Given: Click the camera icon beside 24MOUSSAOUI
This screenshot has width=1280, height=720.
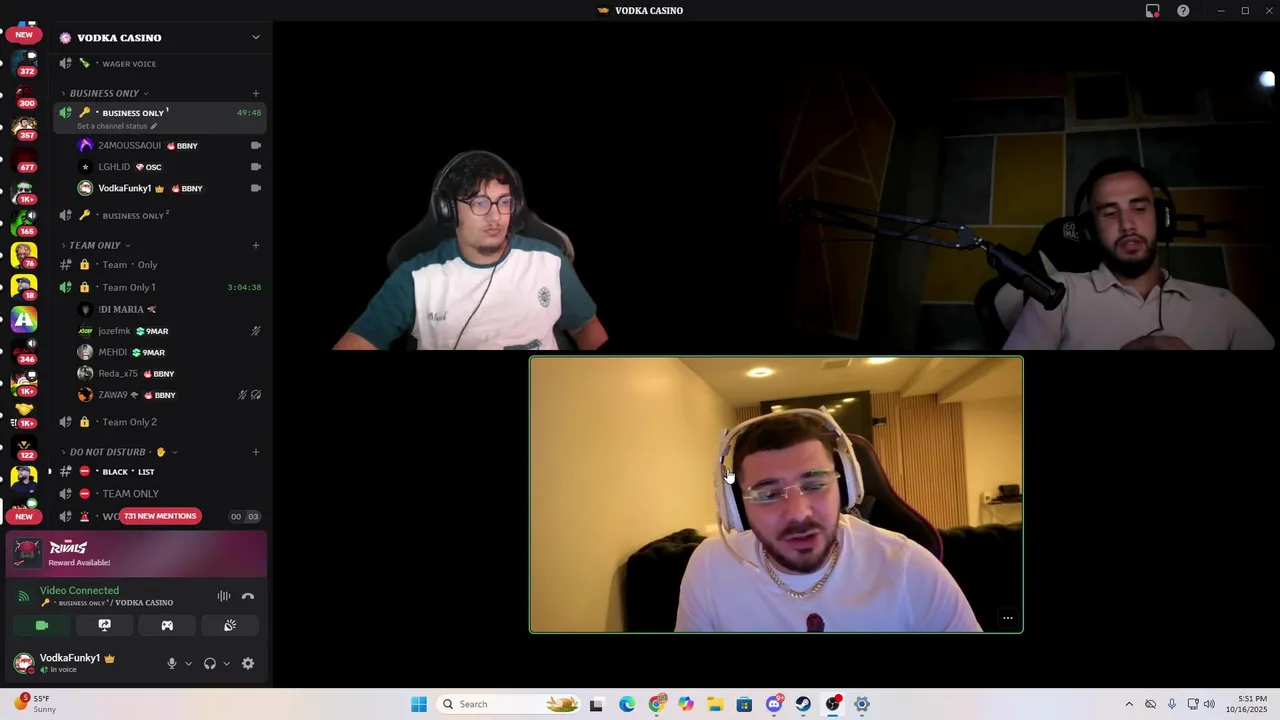Looking at the screenshot, I should 256,145.
